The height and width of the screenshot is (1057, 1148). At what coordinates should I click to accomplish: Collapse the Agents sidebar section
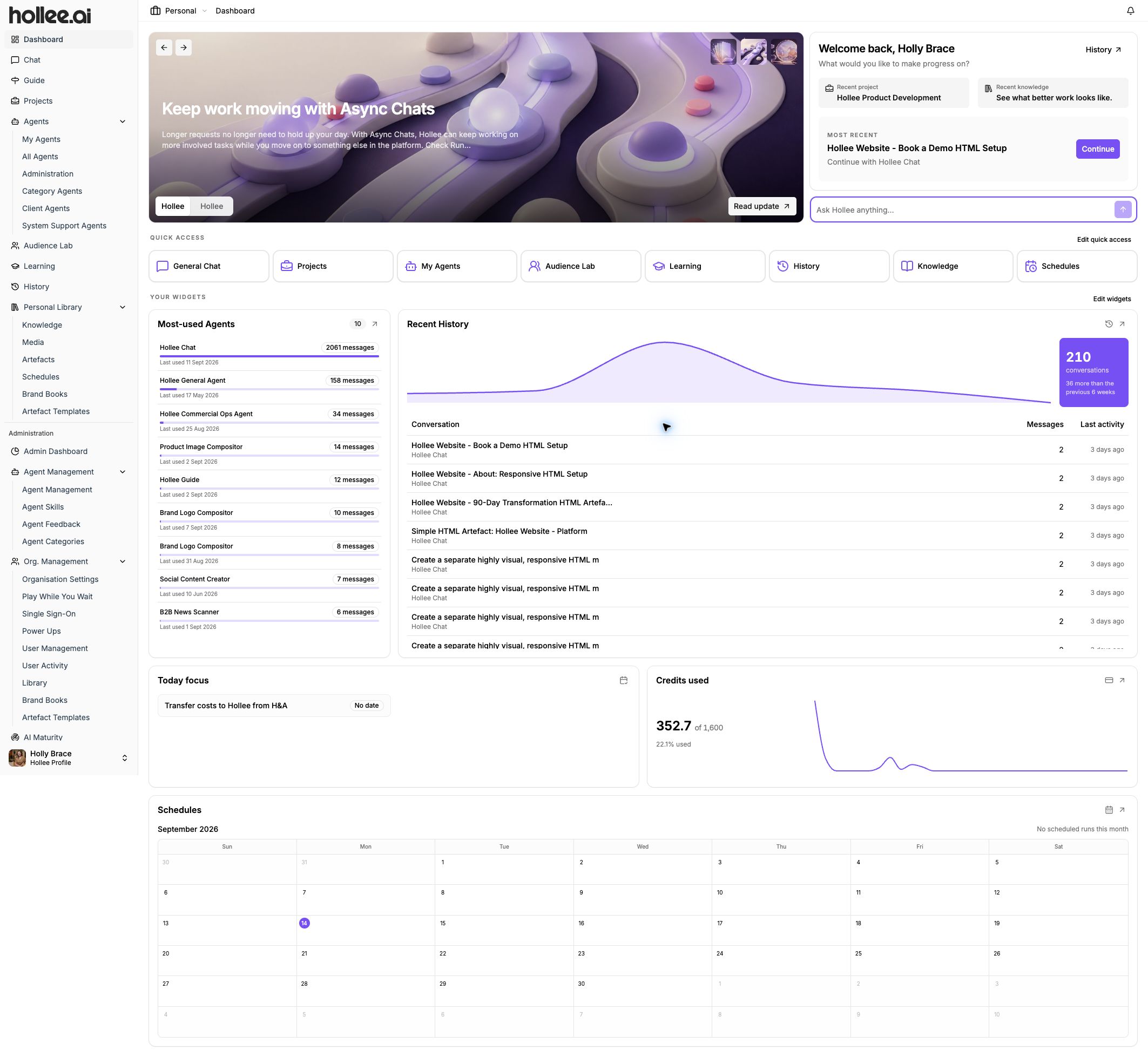pyautogui.click(x=123, y=122)
